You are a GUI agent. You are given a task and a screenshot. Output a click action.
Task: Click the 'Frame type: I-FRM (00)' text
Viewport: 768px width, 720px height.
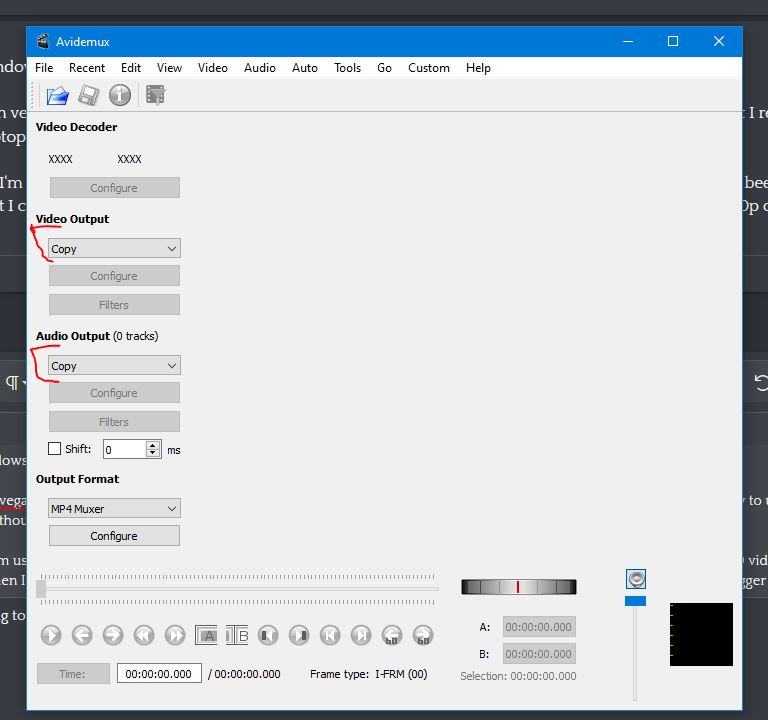pos(369,674)
